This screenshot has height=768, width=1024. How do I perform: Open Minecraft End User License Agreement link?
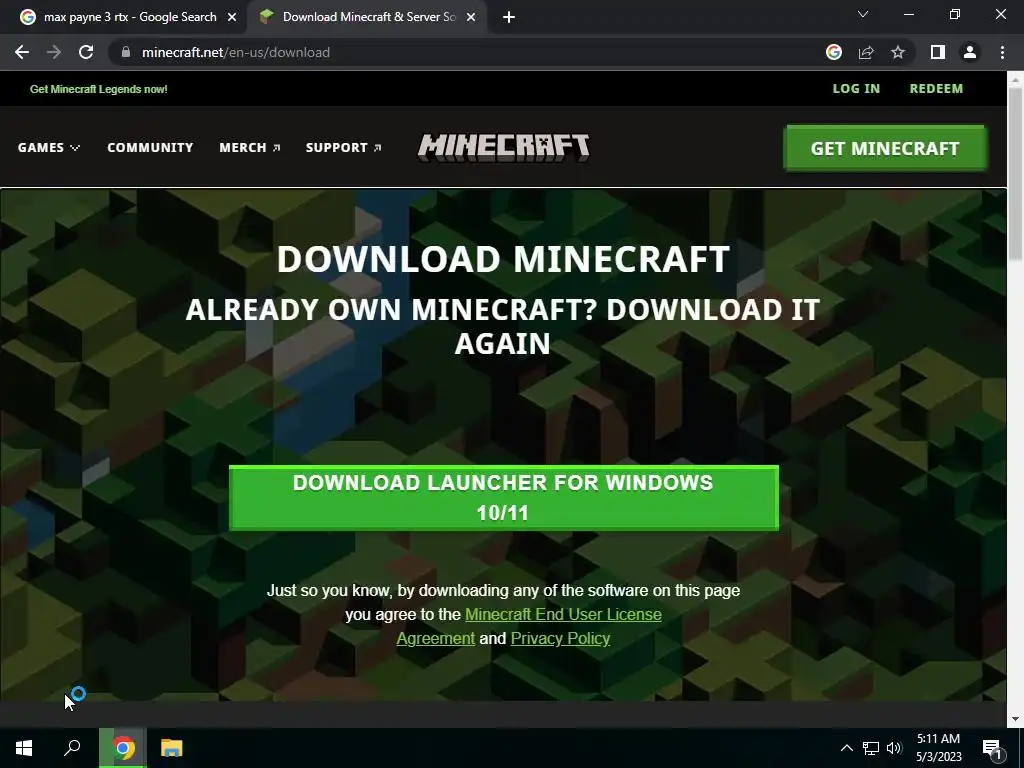(x=563, y=615)
